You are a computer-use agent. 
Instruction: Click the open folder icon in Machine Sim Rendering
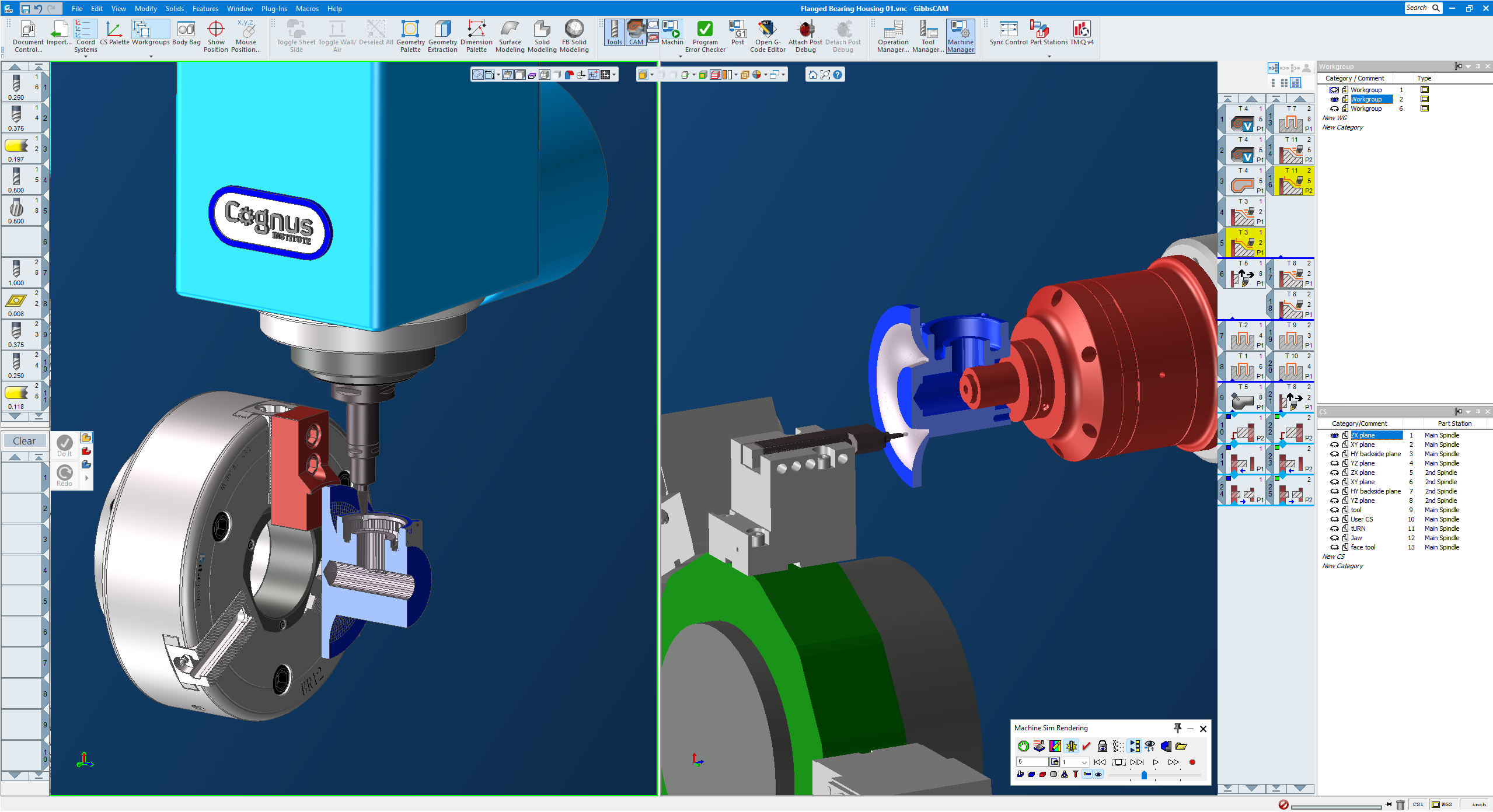(x=1181, y=746)
